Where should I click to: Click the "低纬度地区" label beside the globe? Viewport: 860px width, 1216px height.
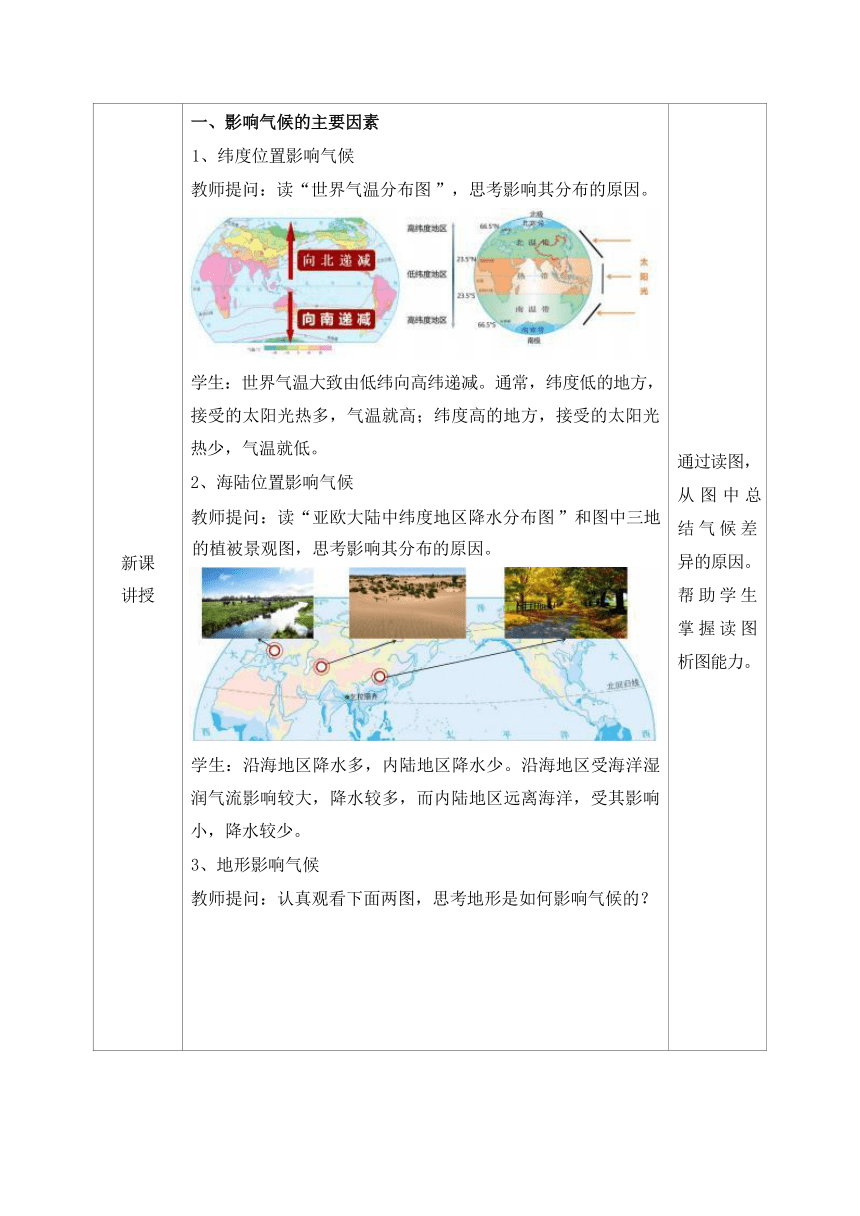(x=427, y=274)
